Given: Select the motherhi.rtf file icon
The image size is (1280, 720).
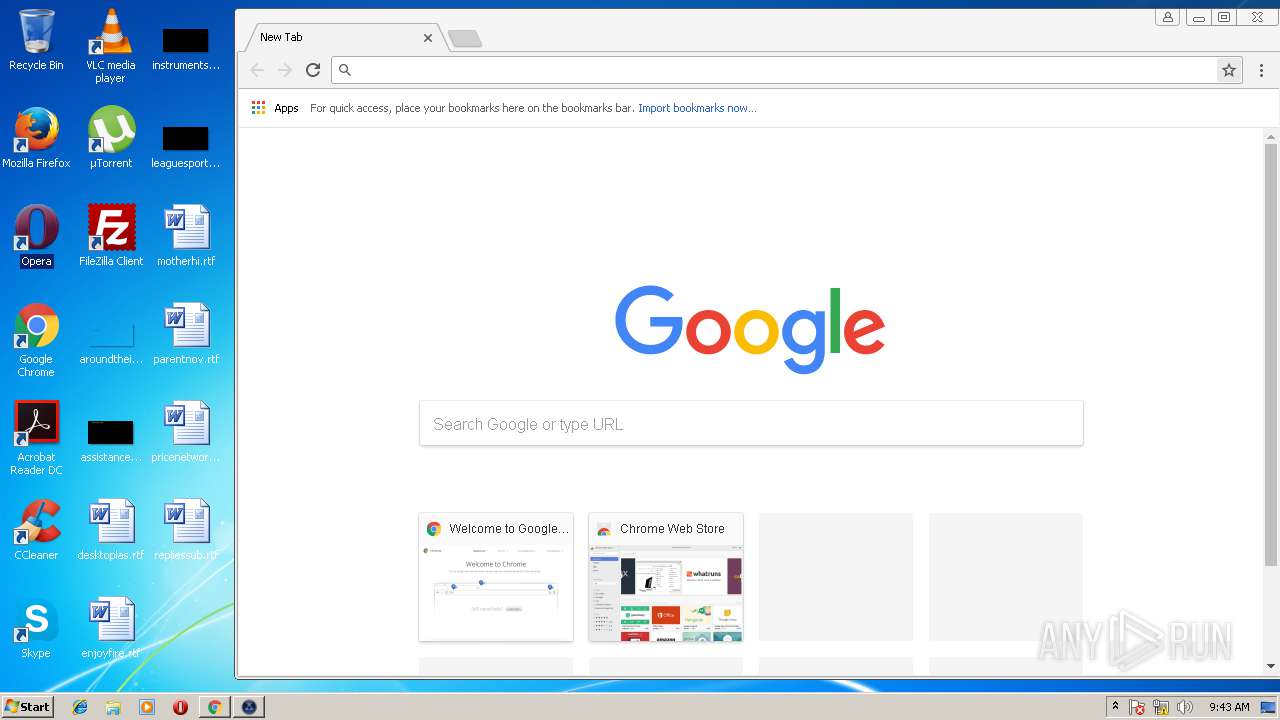Looking at the screenshot, I should click(186, 236).
